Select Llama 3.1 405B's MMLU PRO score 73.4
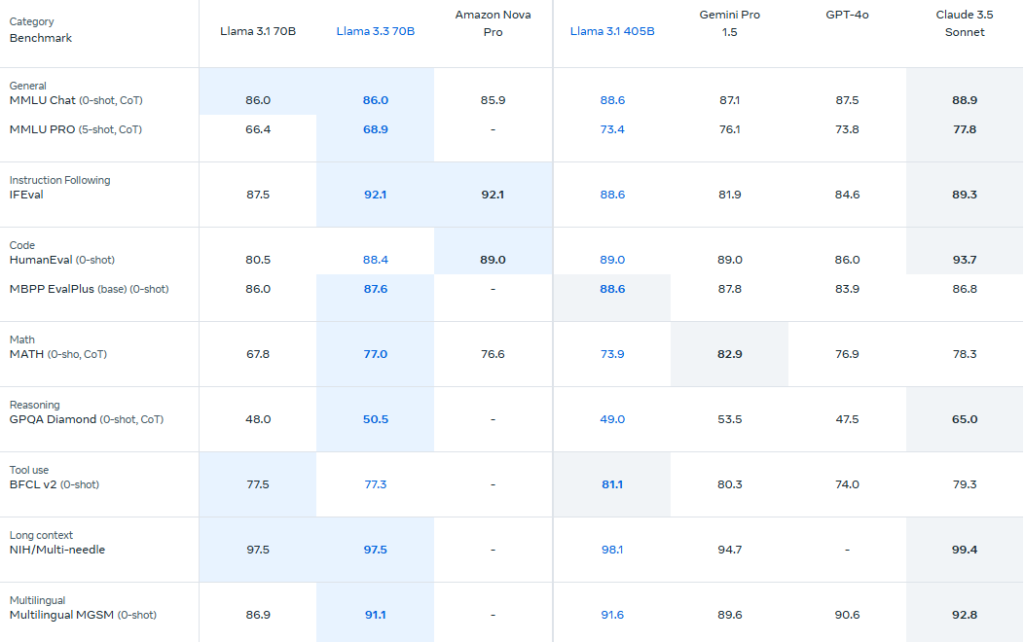The width and height of the screenshot is (1024, 642). (612, 130)
